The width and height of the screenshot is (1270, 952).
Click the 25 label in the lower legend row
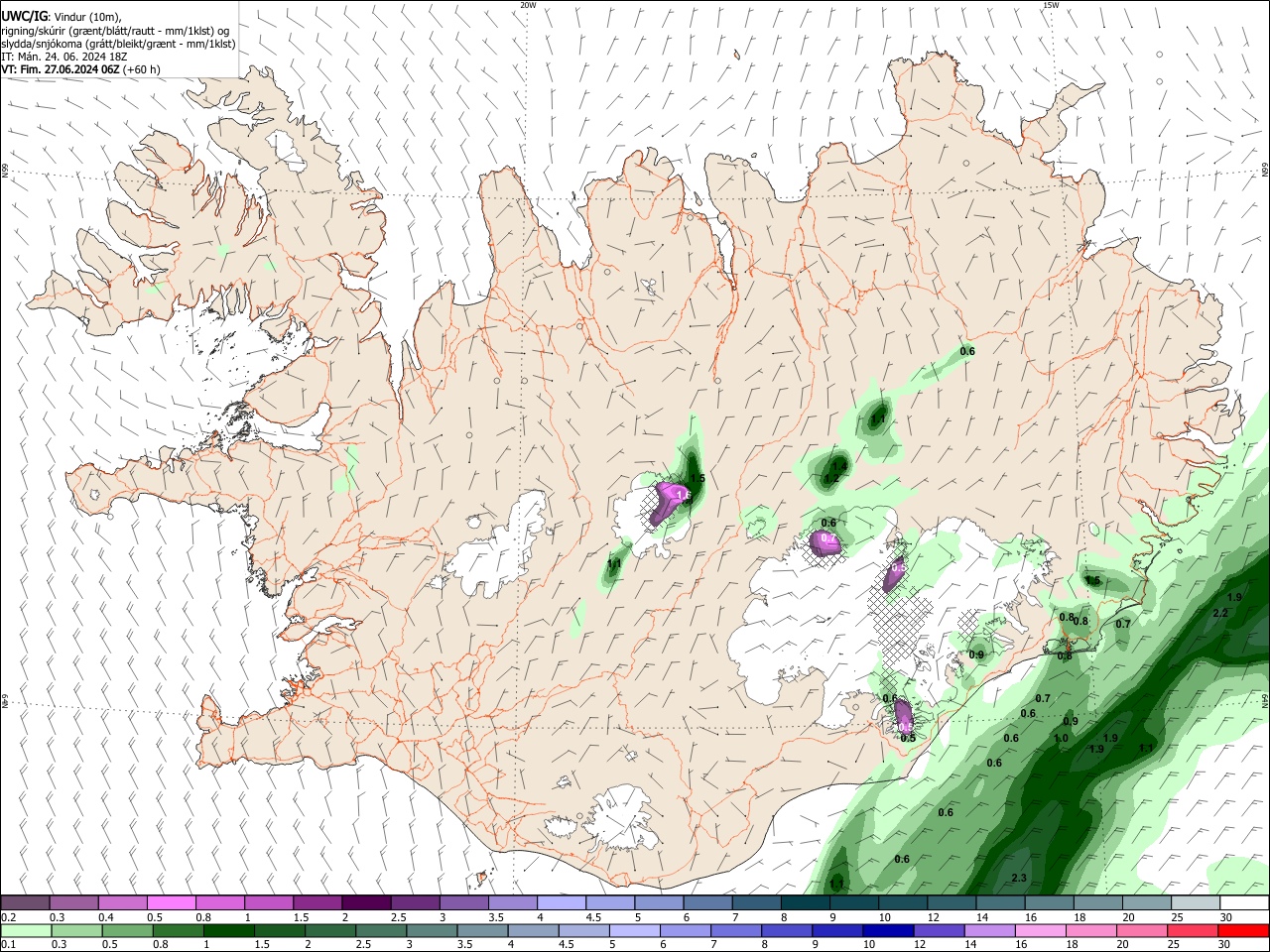point(1173,944)
